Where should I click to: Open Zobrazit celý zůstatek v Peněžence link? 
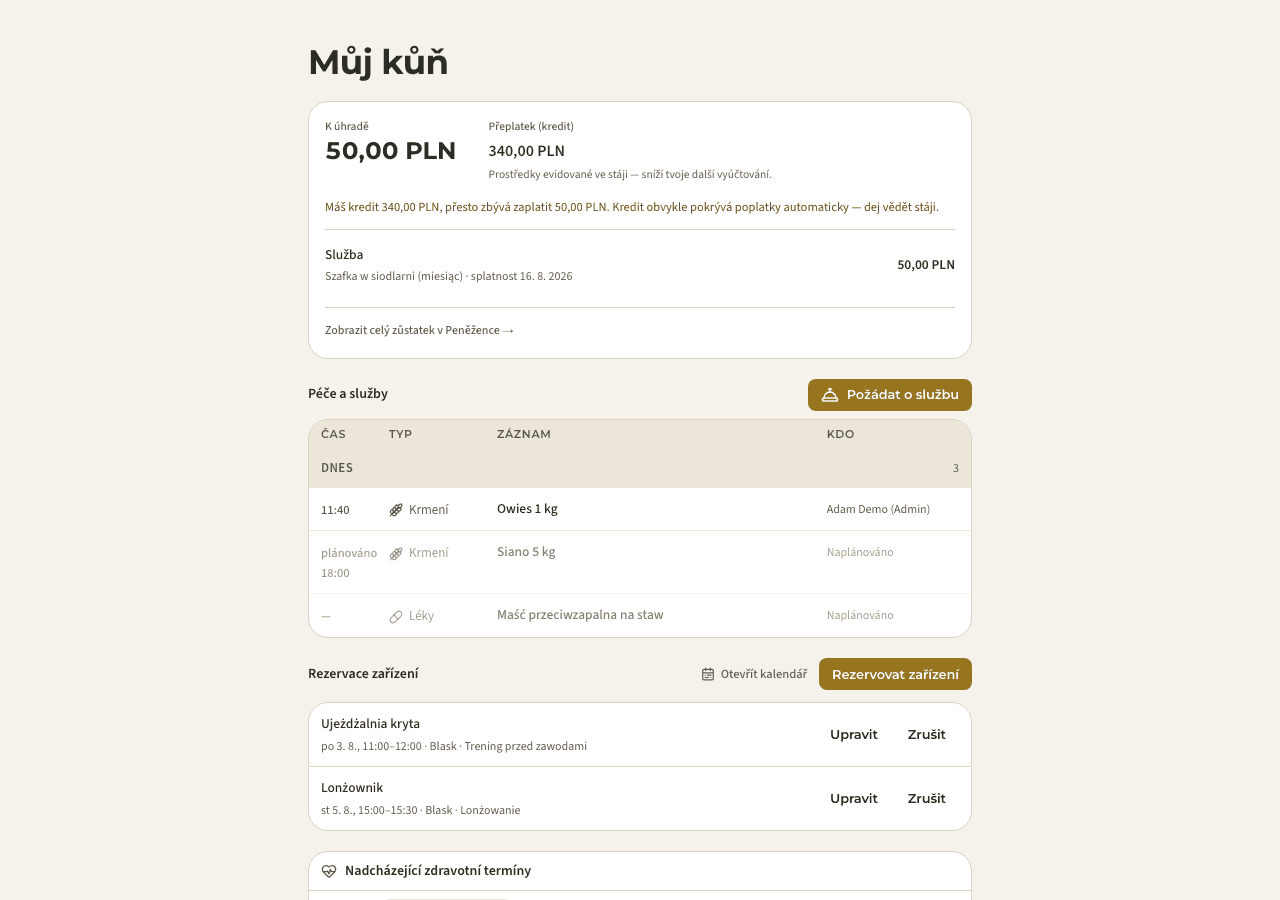[x=419, y=330]
